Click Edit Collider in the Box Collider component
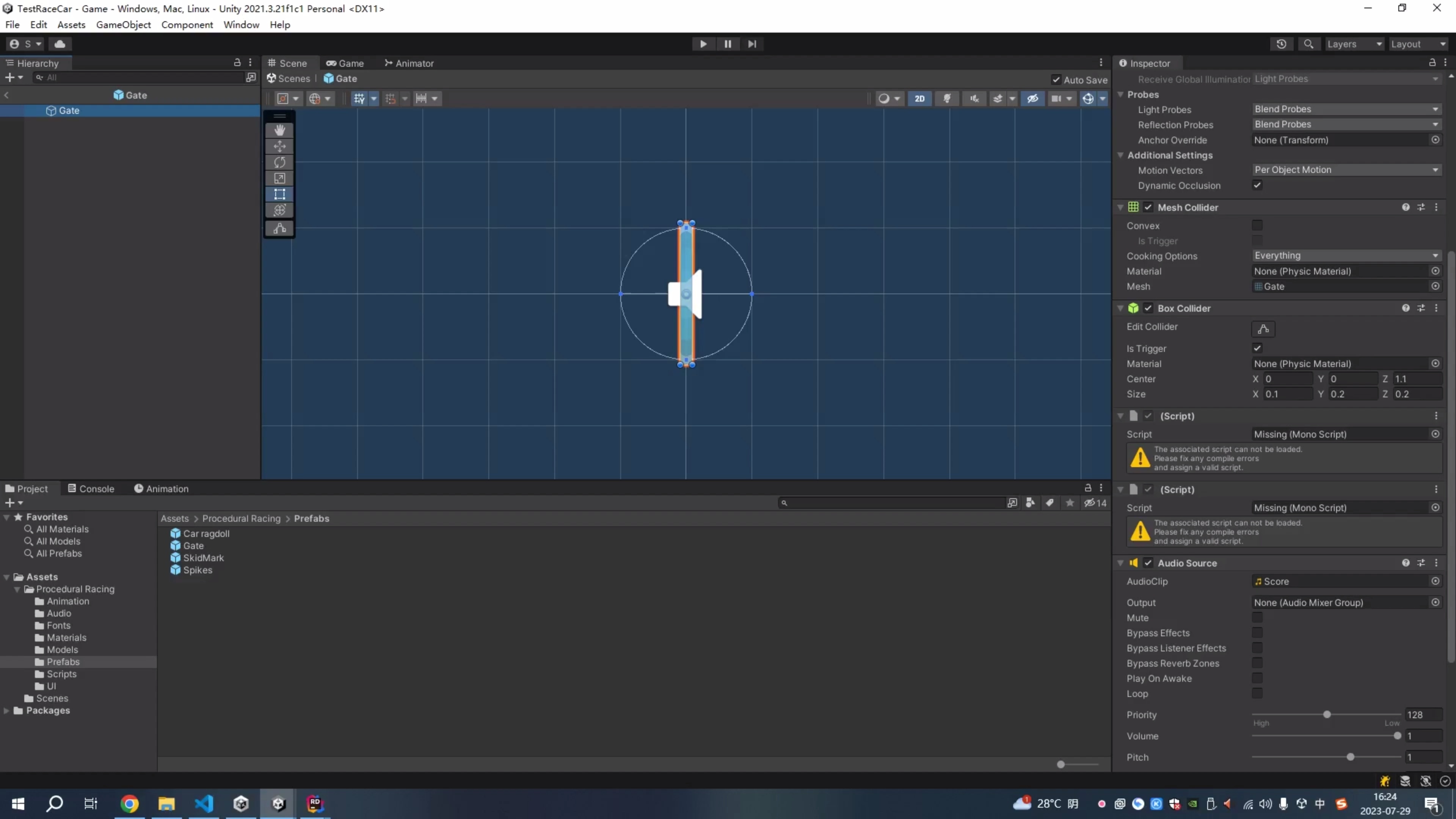1456x819 pixels. click(x=1264, y=329)
